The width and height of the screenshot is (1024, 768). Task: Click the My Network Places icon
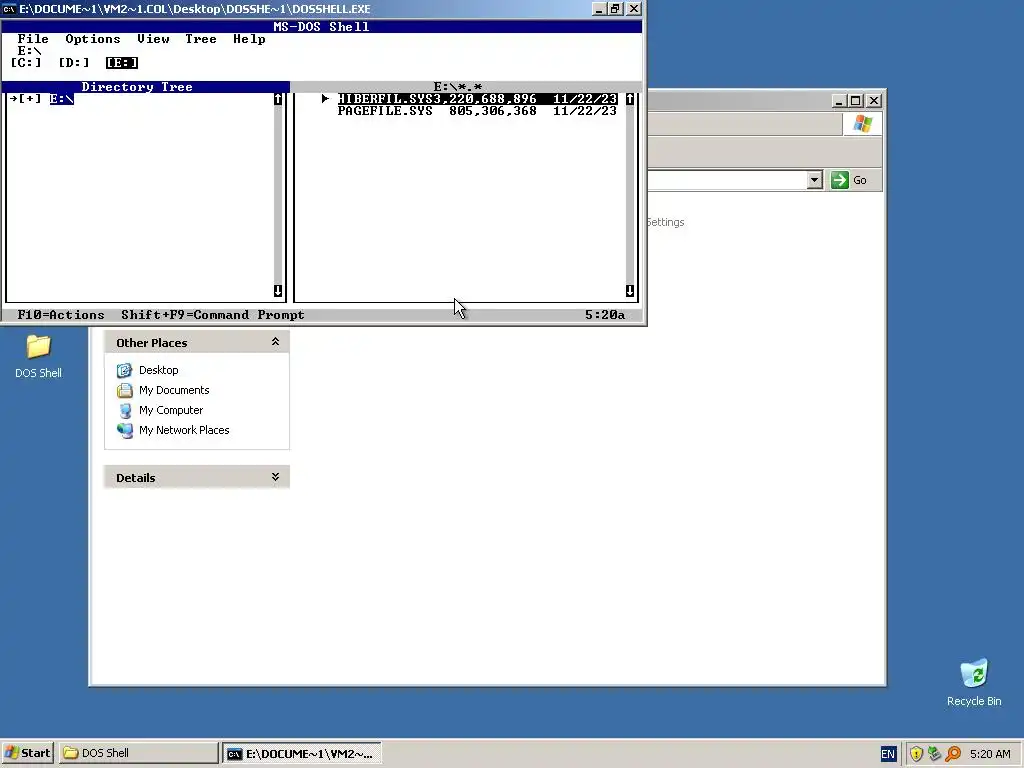tap(125, 431)
